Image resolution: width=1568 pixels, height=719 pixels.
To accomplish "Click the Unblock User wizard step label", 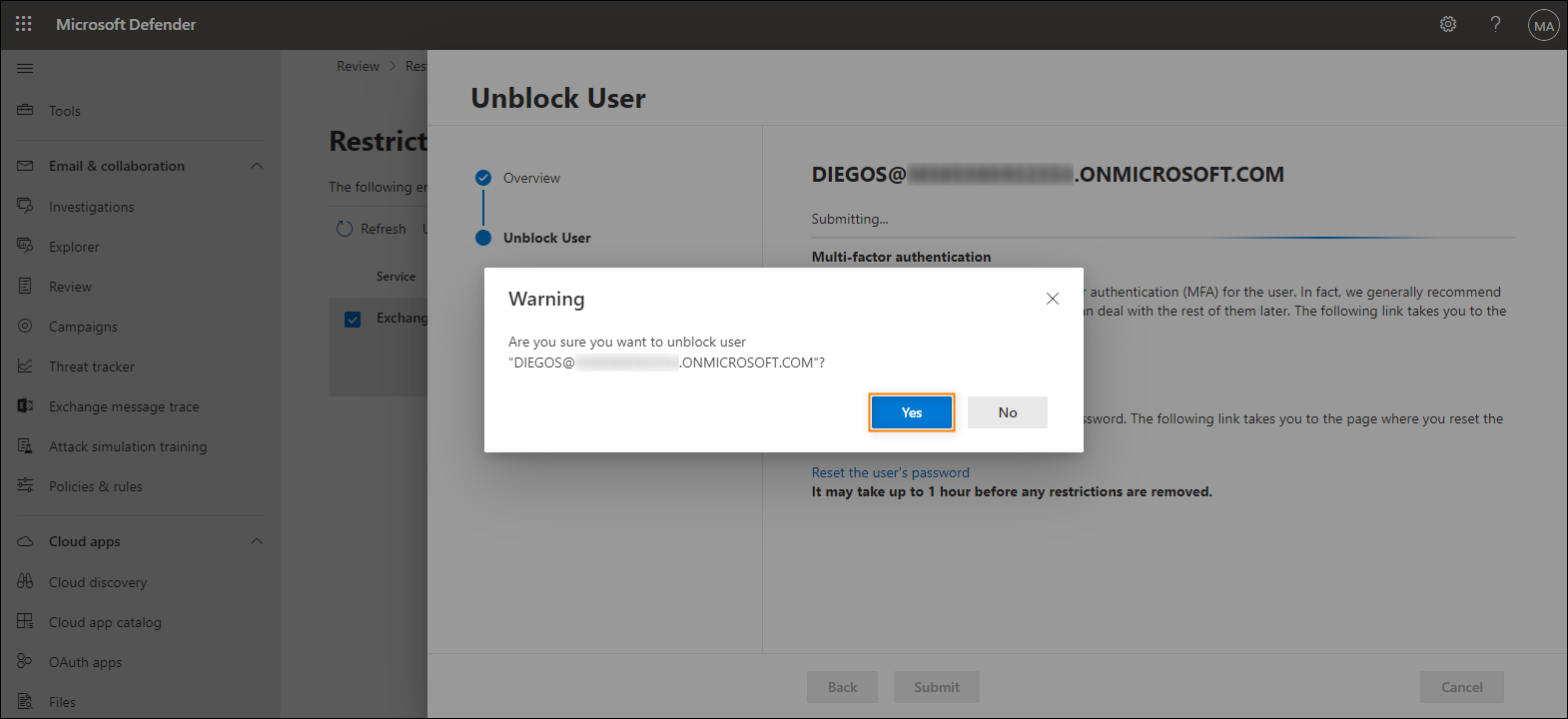I will coord(547,238).
